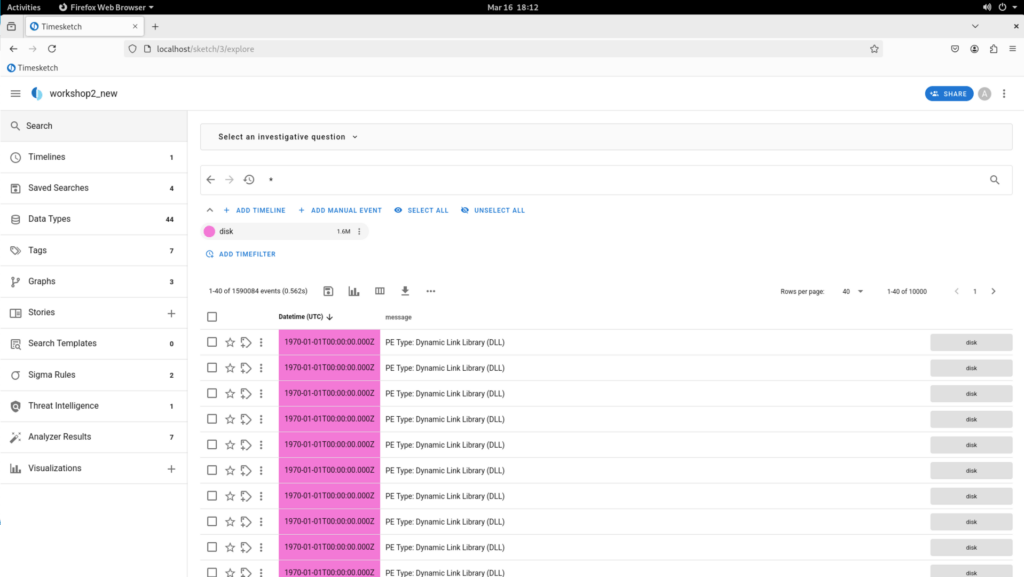Click the tag icon on the second event row
Screen dimensions: 1024x577
(246, 368)
